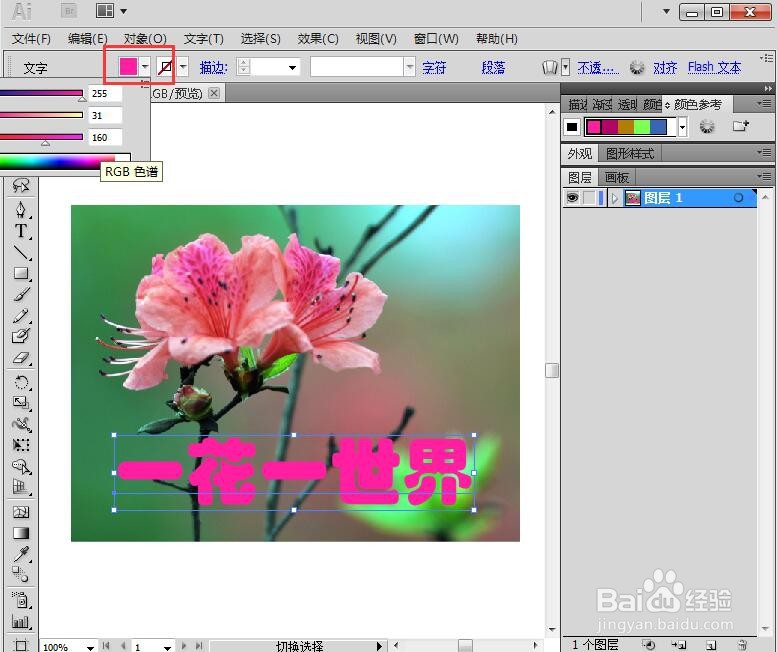
Task: Select the Eraser tool
Action: [x=21, y=358]
